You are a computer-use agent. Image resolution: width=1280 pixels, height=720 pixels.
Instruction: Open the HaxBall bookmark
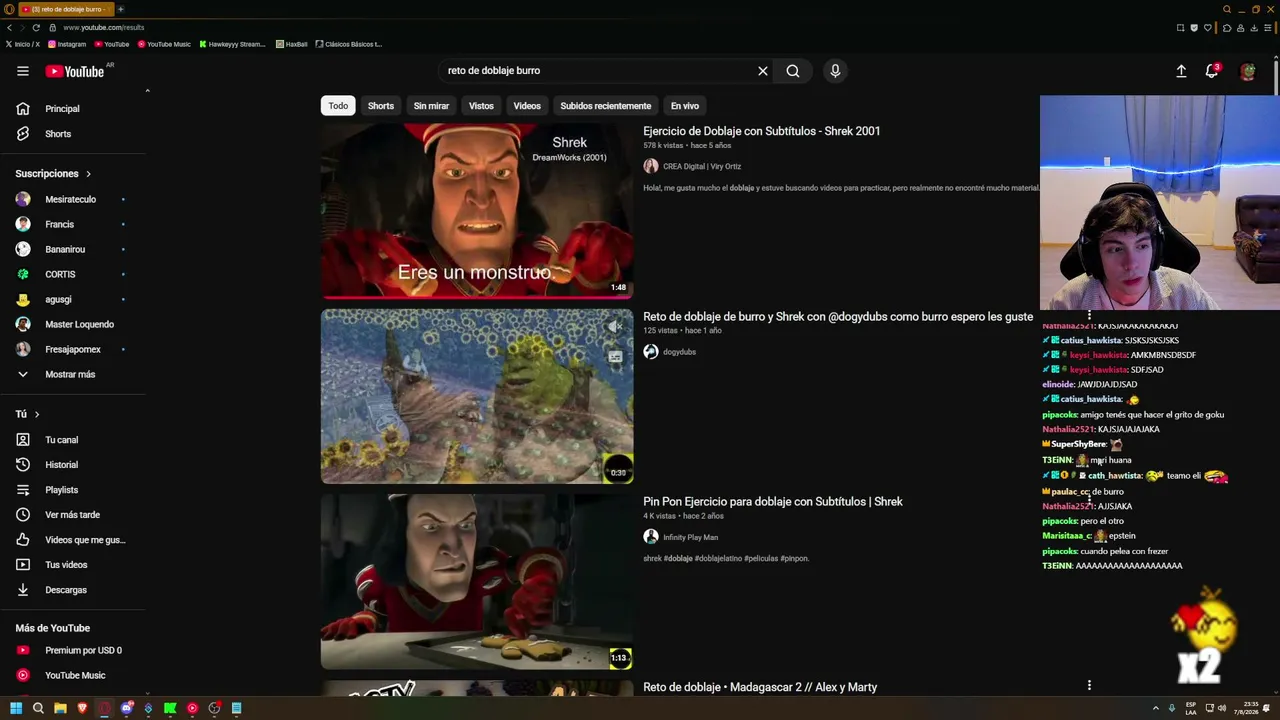(x=291, y=44)
